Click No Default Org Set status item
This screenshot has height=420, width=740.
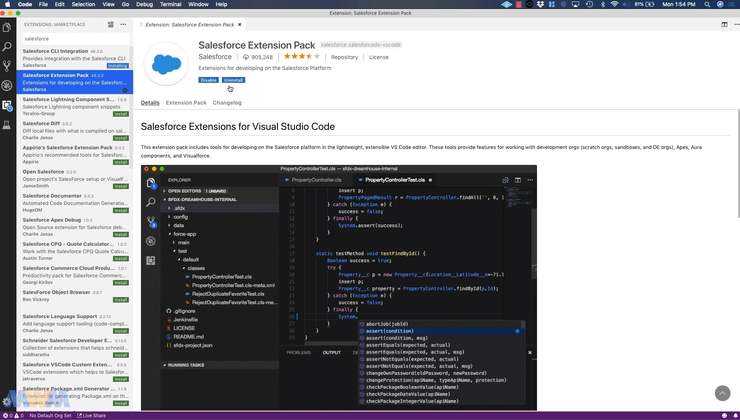click(50, 416)
